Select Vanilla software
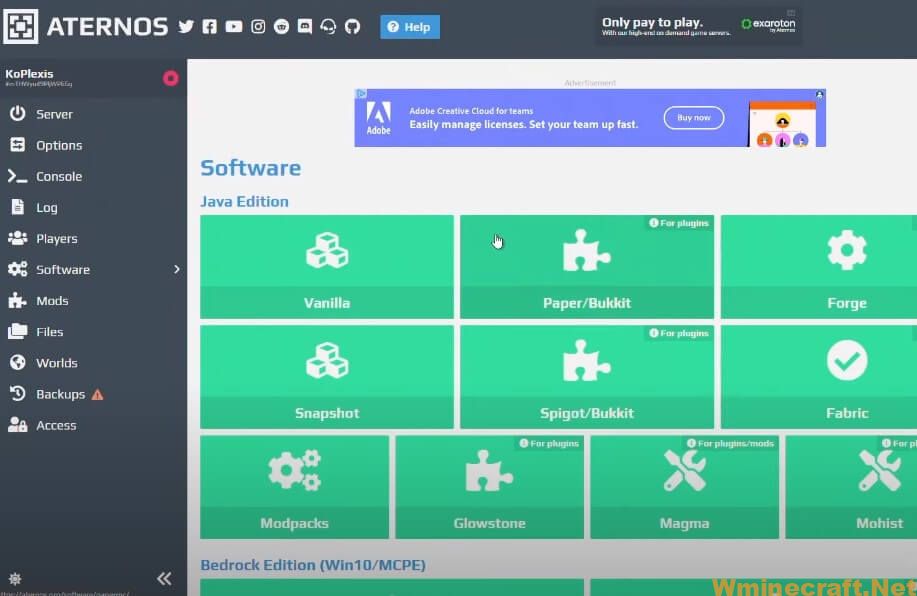 [327, 267]
